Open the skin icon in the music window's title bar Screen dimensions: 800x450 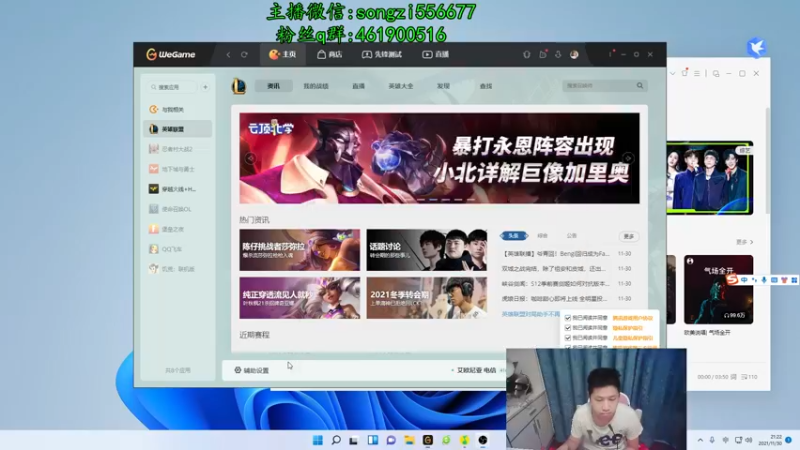click(685, 73)
